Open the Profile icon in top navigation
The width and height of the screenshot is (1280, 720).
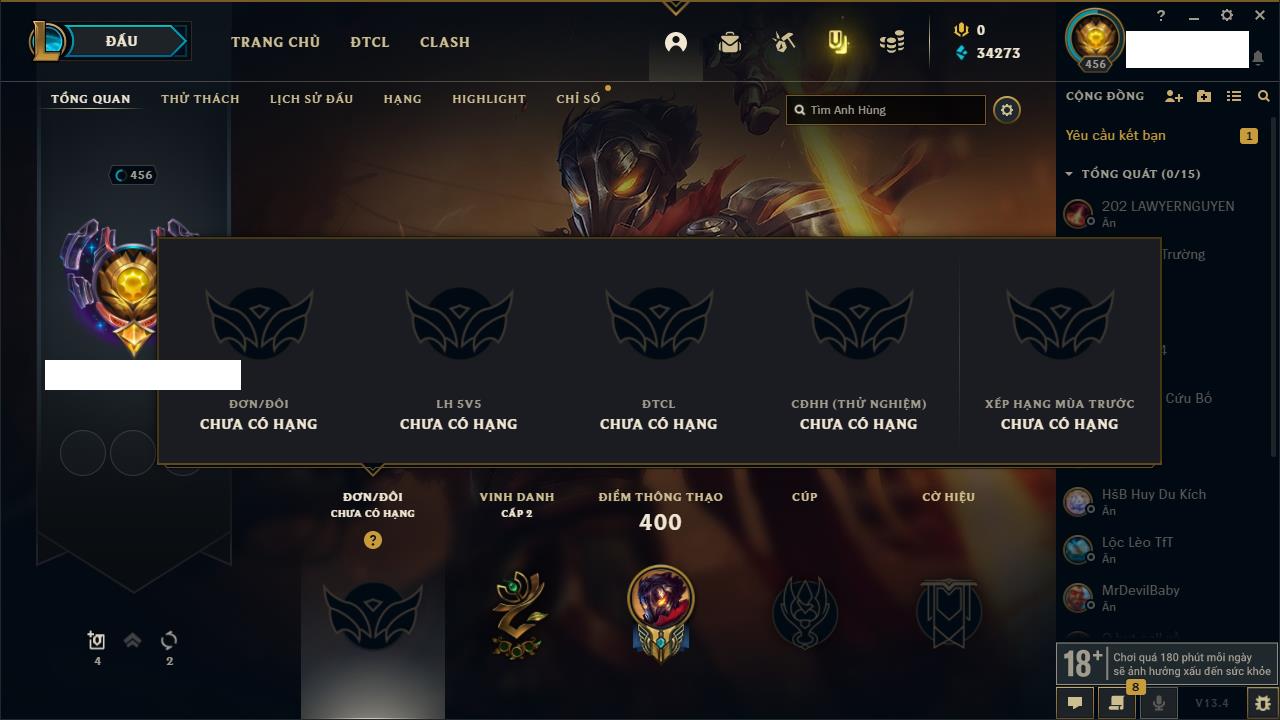click(676, 42)
